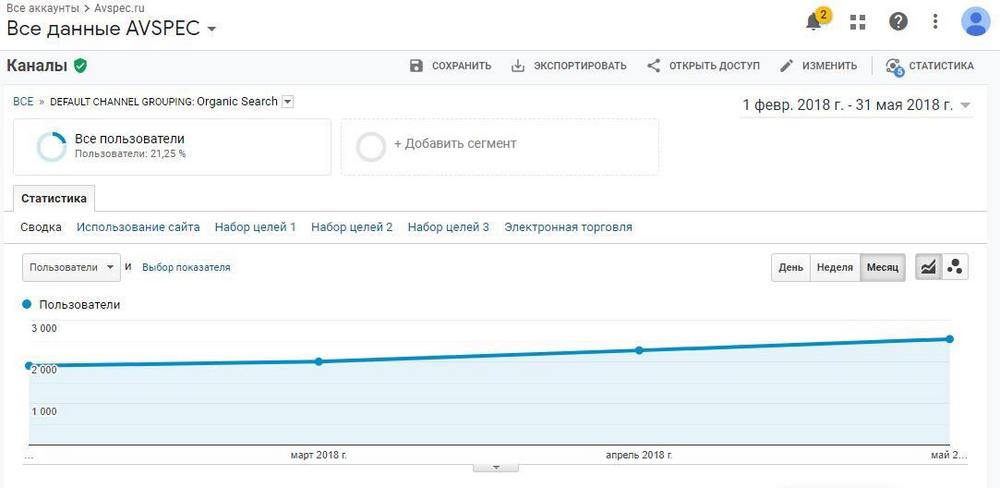Click the апрель 2018 г. axis label
The width and height of the screenshot is (1000, 488).
[x=639, y=455]
